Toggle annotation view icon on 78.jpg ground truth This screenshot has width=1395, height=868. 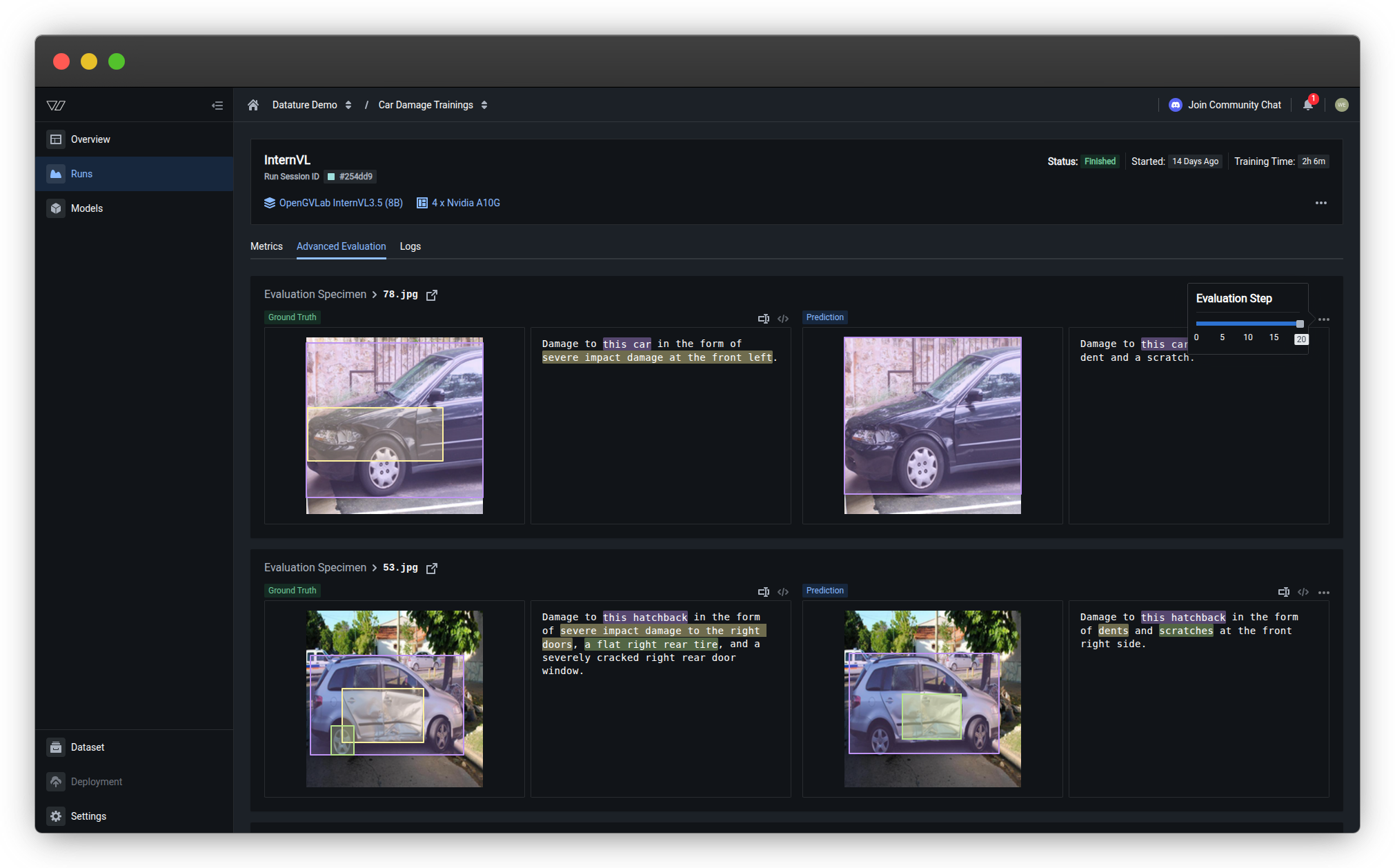(763, 318)
